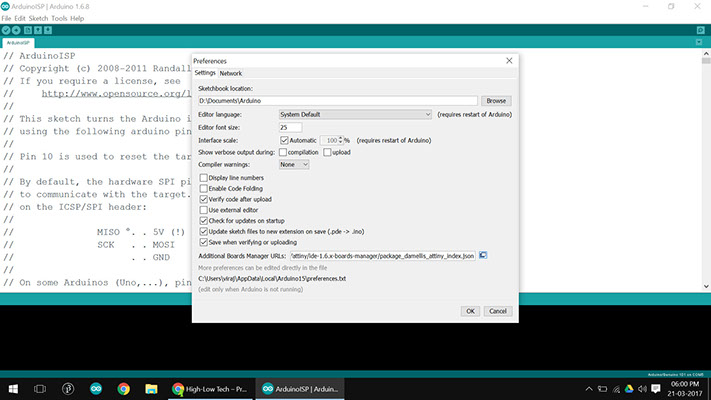This screenshot has width=711, height=400.
Task: Activate the ArduinoISP taskbar window button
Action: click(300, 389)
